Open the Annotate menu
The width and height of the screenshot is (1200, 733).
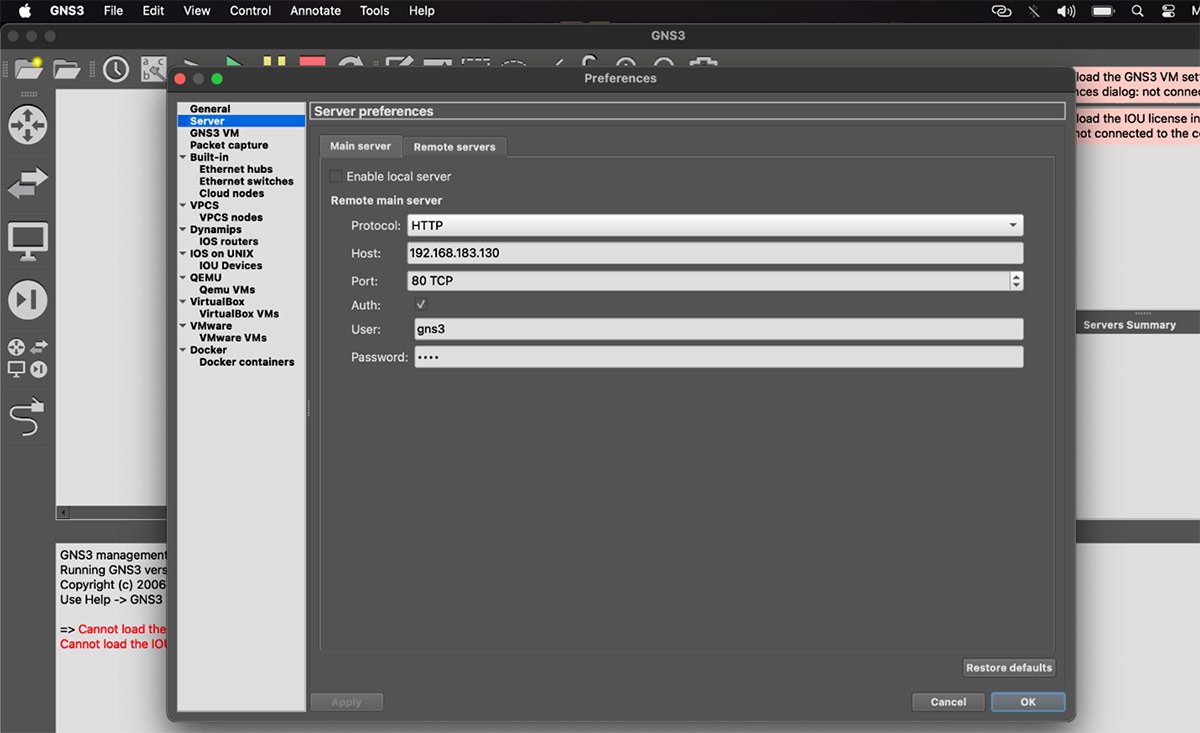pyautogui.click(x=315, y=11)
